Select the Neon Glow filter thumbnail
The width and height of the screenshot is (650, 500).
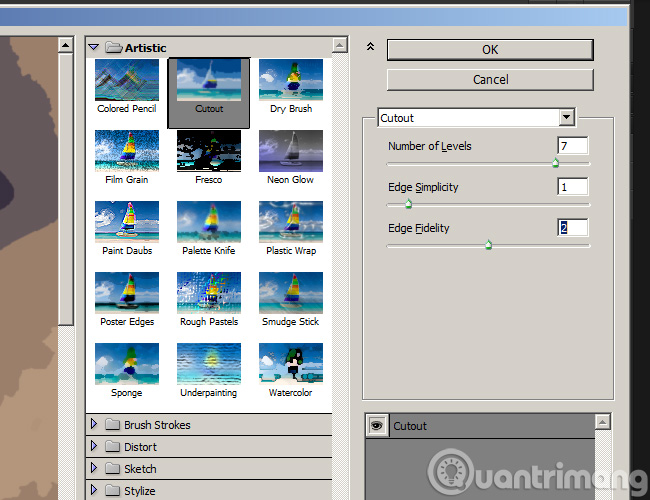[x=291, y=151]
